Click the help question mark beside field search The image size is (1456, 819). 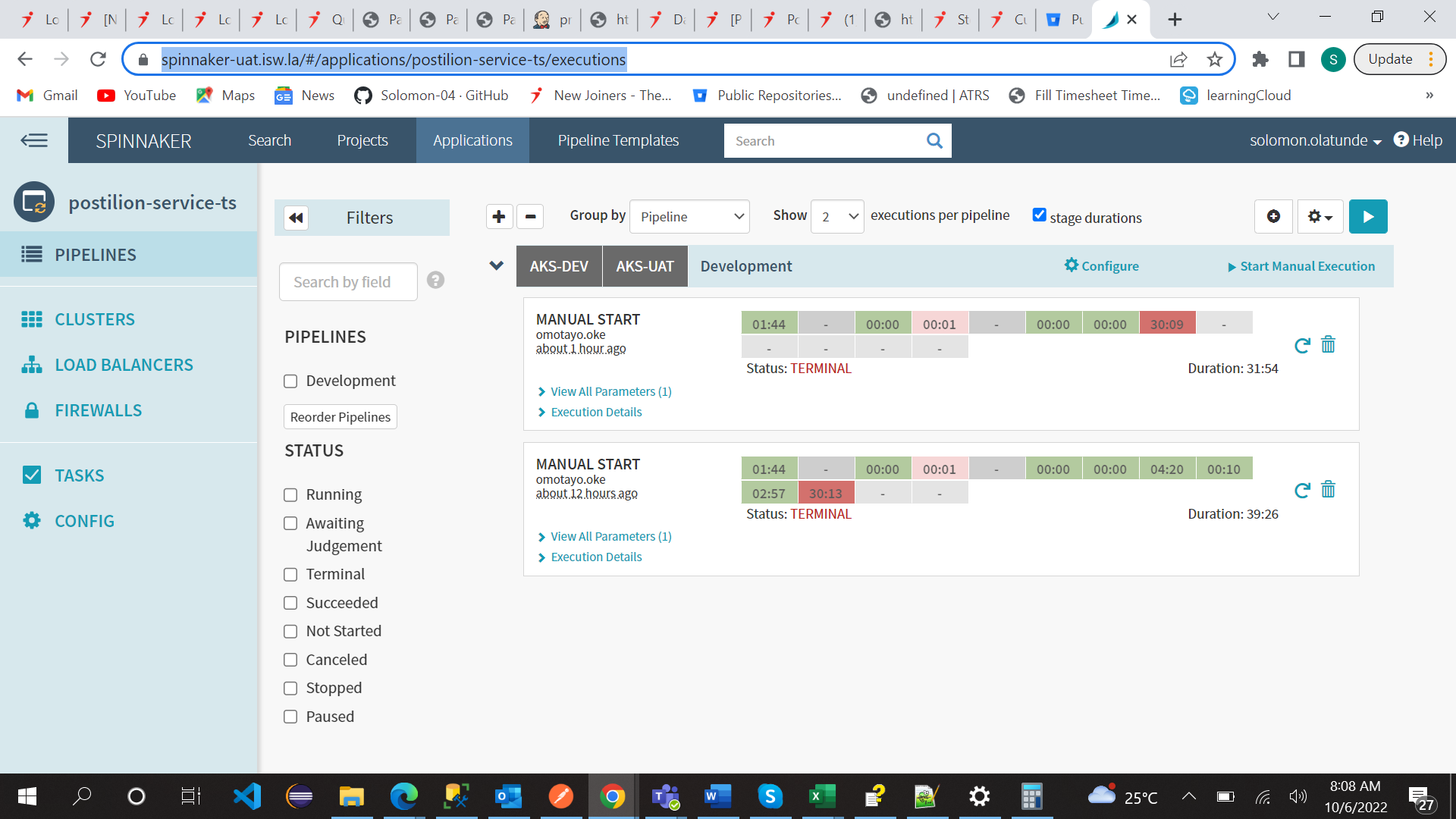435,281
